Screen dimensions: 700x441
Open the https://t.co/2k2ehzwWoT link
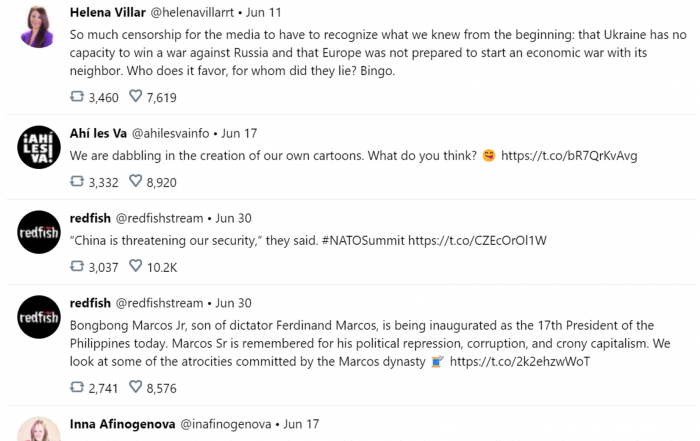point(520,362)
